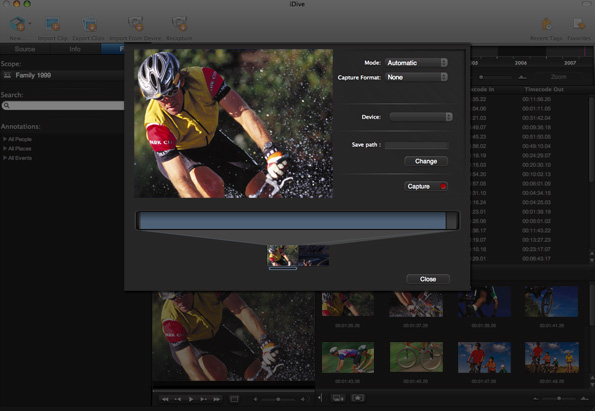Click the Recapture toolbar icon
Screen dimensions: 595x411
point(179,24)
